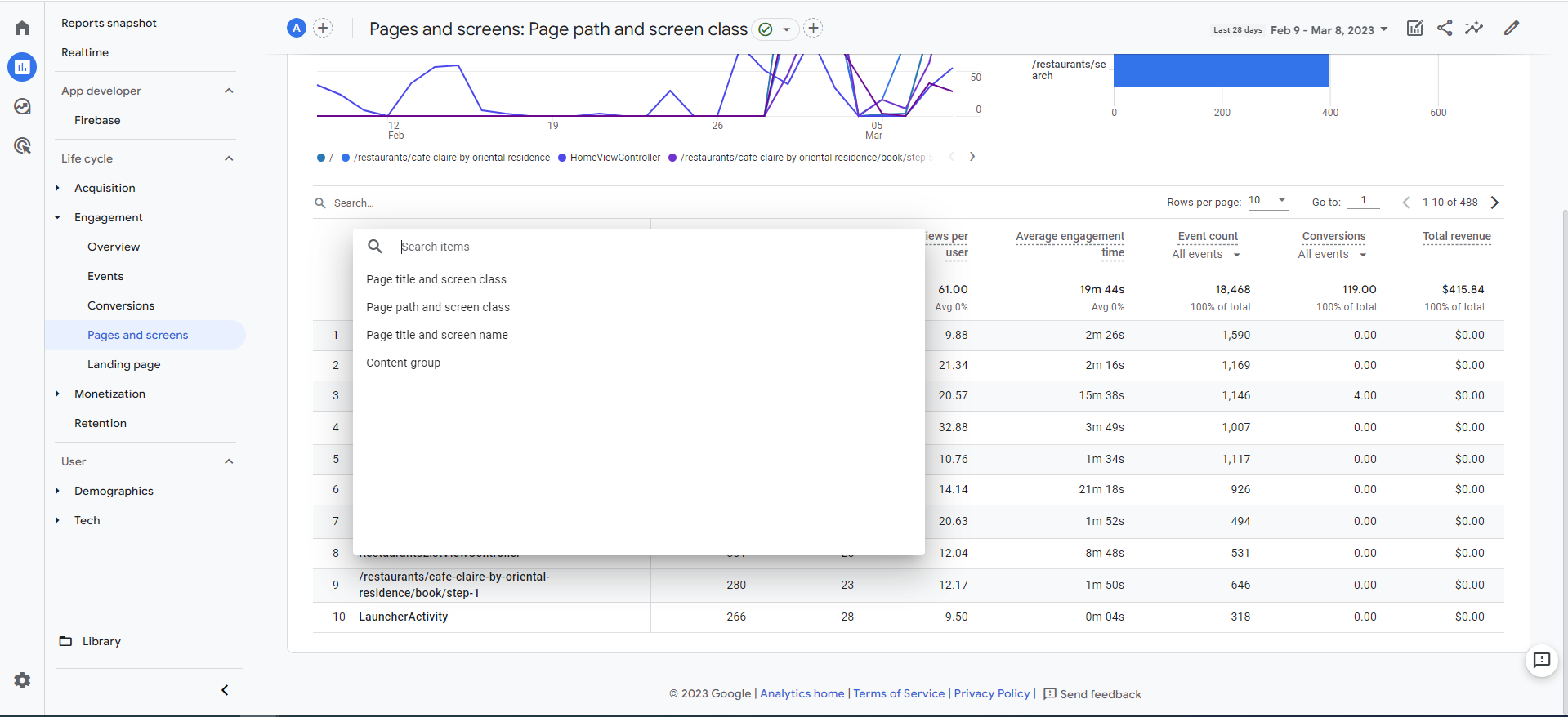This screenshot has height=717, width=1568.
Task: Click the Share this report icon
Action: pos(1445,29)
